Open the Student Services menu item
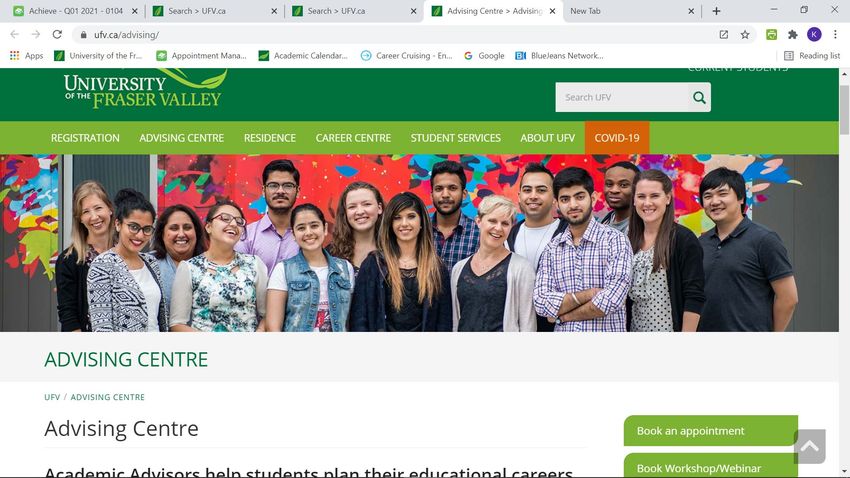This screenshot has width=850, height=478. tap(455, 138)
